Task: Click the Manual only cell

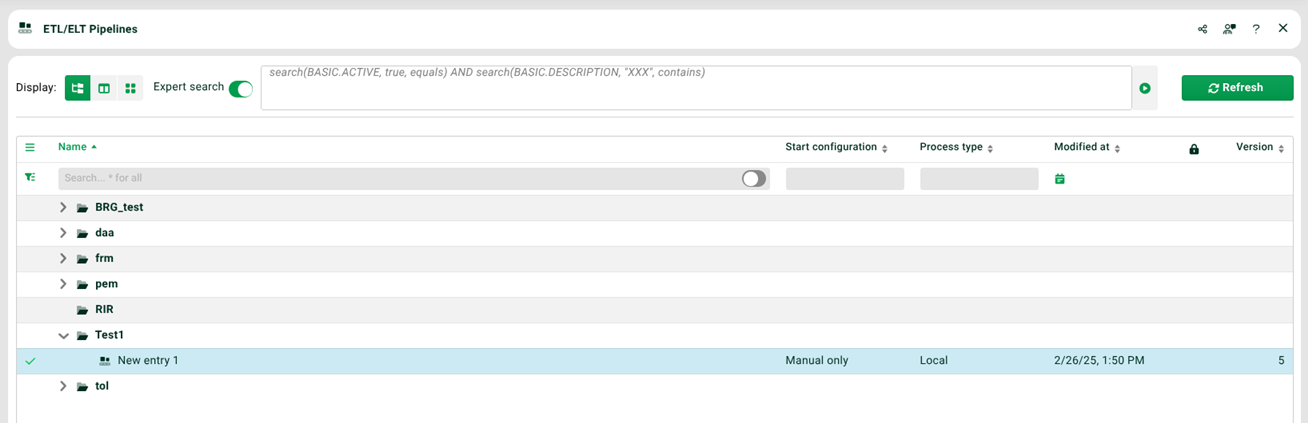Action: [x=817, y=360]
